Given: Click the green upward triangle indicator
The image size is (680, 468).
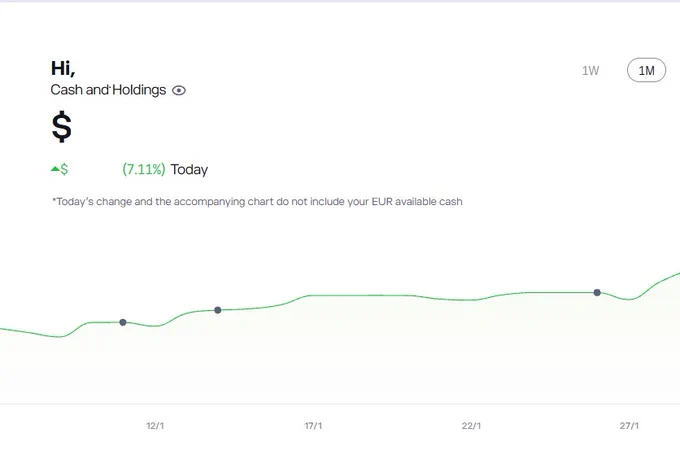Looking at the screenshot, I should (x=55, y=169).
